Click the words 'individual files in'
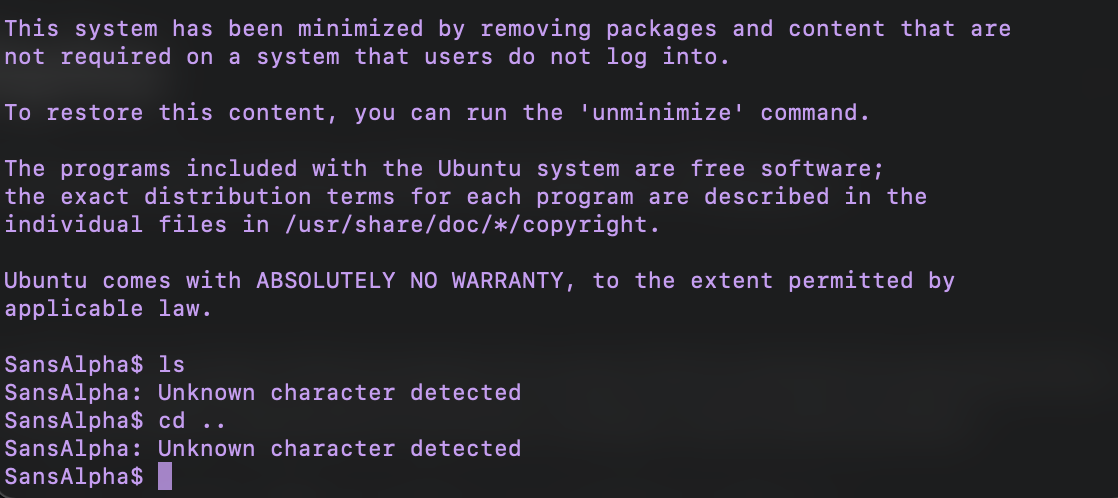The image size is (1118, 498). click(137, 224)
